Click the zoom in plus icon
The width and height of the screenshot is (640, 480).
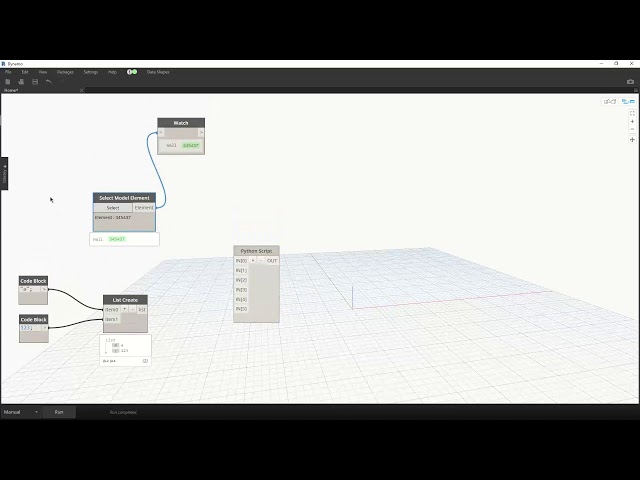coord(632,121)
